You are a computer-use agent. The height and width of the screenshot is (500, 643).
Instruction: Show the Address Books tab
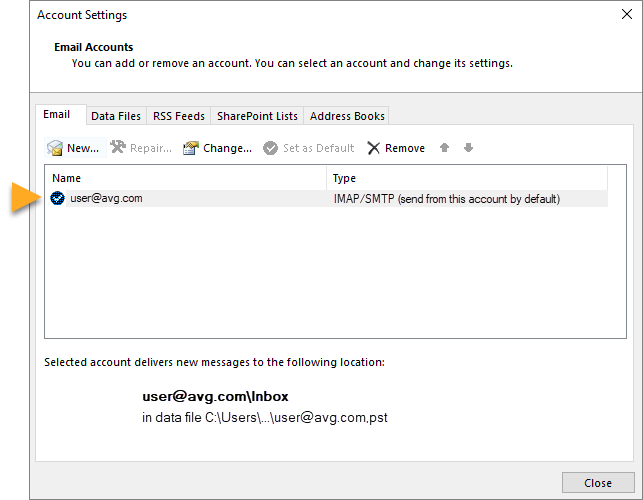[347, 116]
